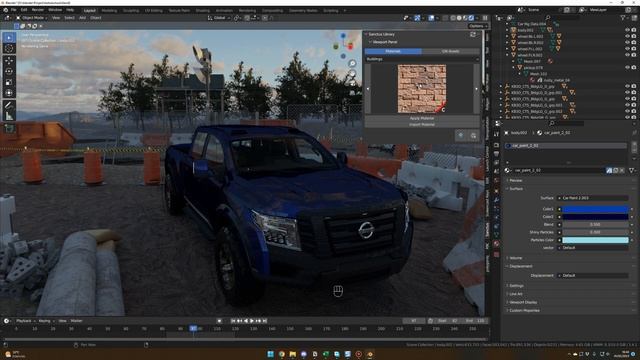Screen dimensions: 640x360
Task: Click the Blender logo menu icon
Action: [5, 10]
